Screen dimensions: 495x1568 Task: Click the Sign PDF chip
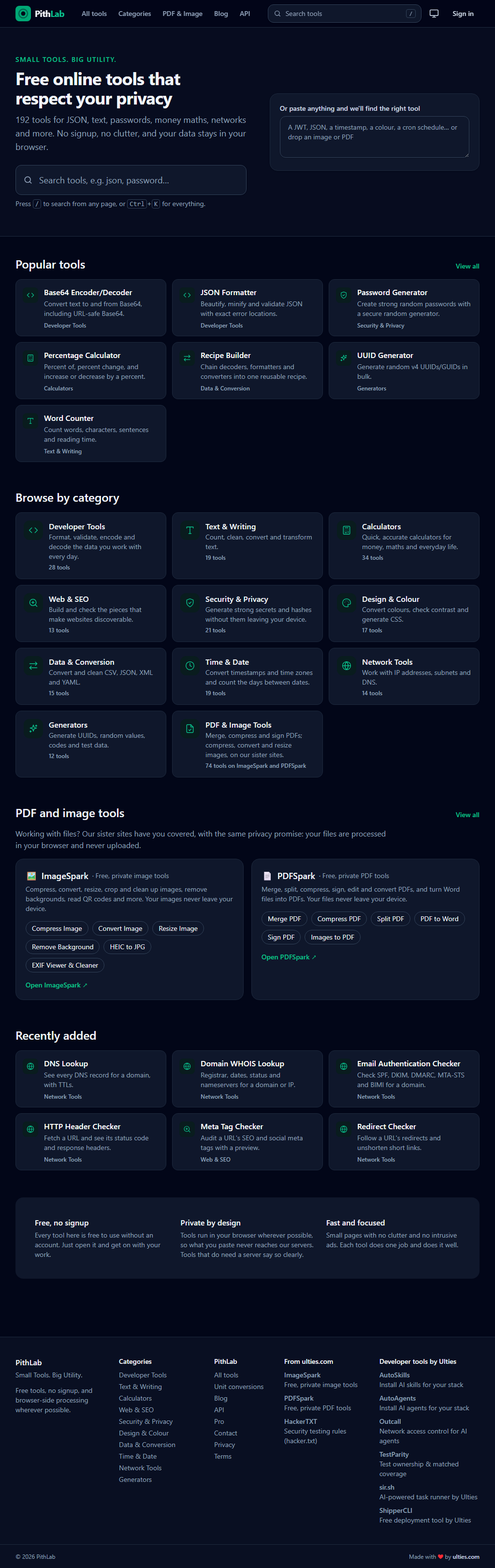(281, 937)
